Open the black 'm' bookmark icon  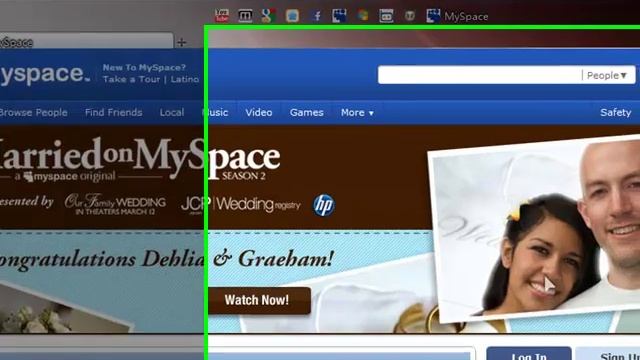tap(245, 16)
